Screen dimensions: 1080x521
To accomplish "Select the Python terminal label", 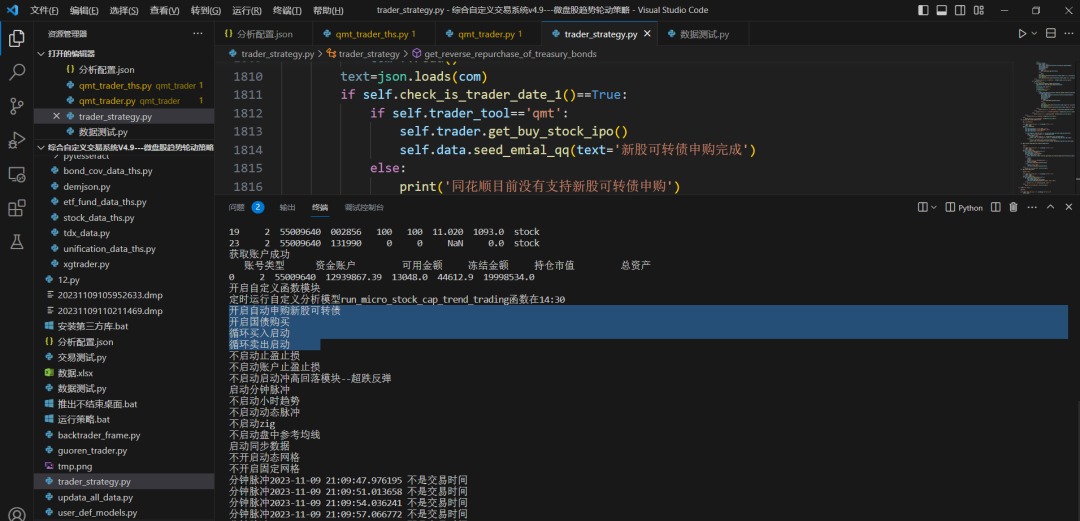I will point(965,207).
